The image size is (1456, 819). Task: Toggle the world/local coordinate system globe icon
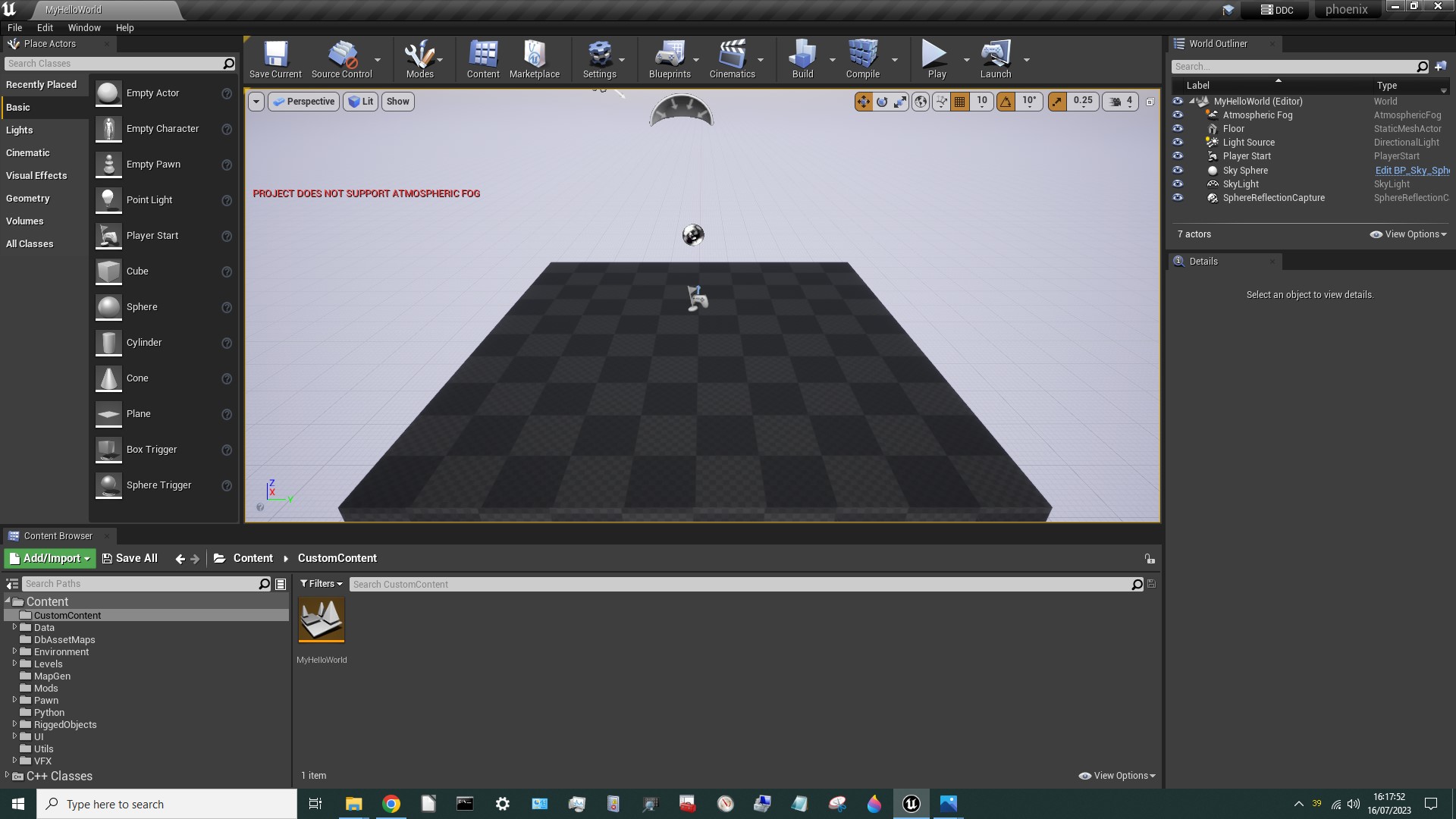pyautogui.click(x=921, y=102)
